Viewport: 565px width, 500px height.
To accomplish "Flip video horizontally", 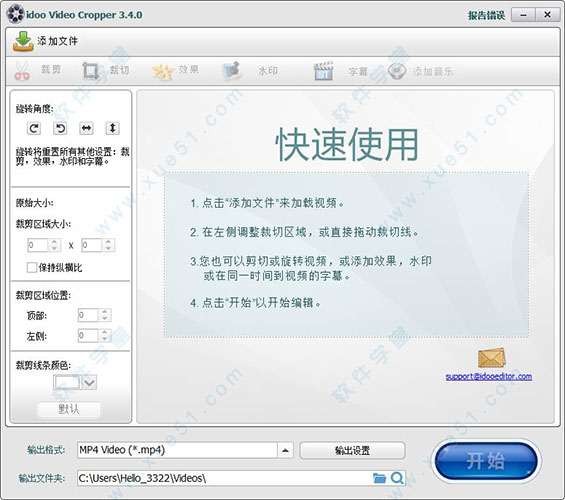I will tap(86, 128).
